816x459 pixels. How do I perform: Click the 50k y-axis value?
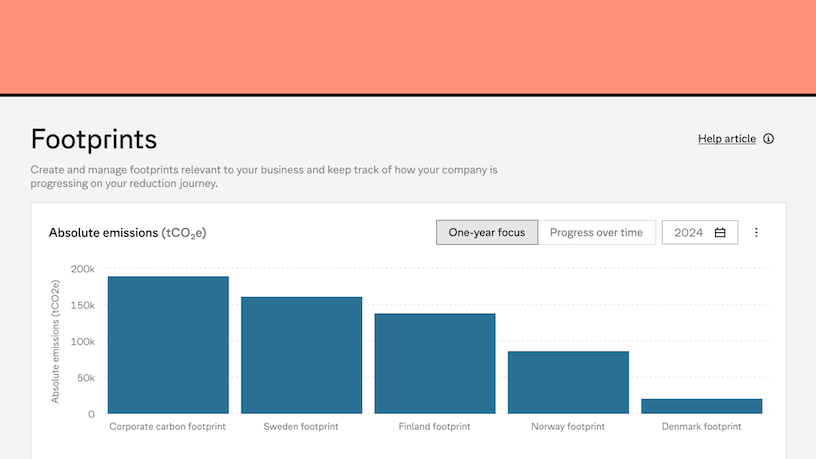pyautogui.click(x=86, y=378)
